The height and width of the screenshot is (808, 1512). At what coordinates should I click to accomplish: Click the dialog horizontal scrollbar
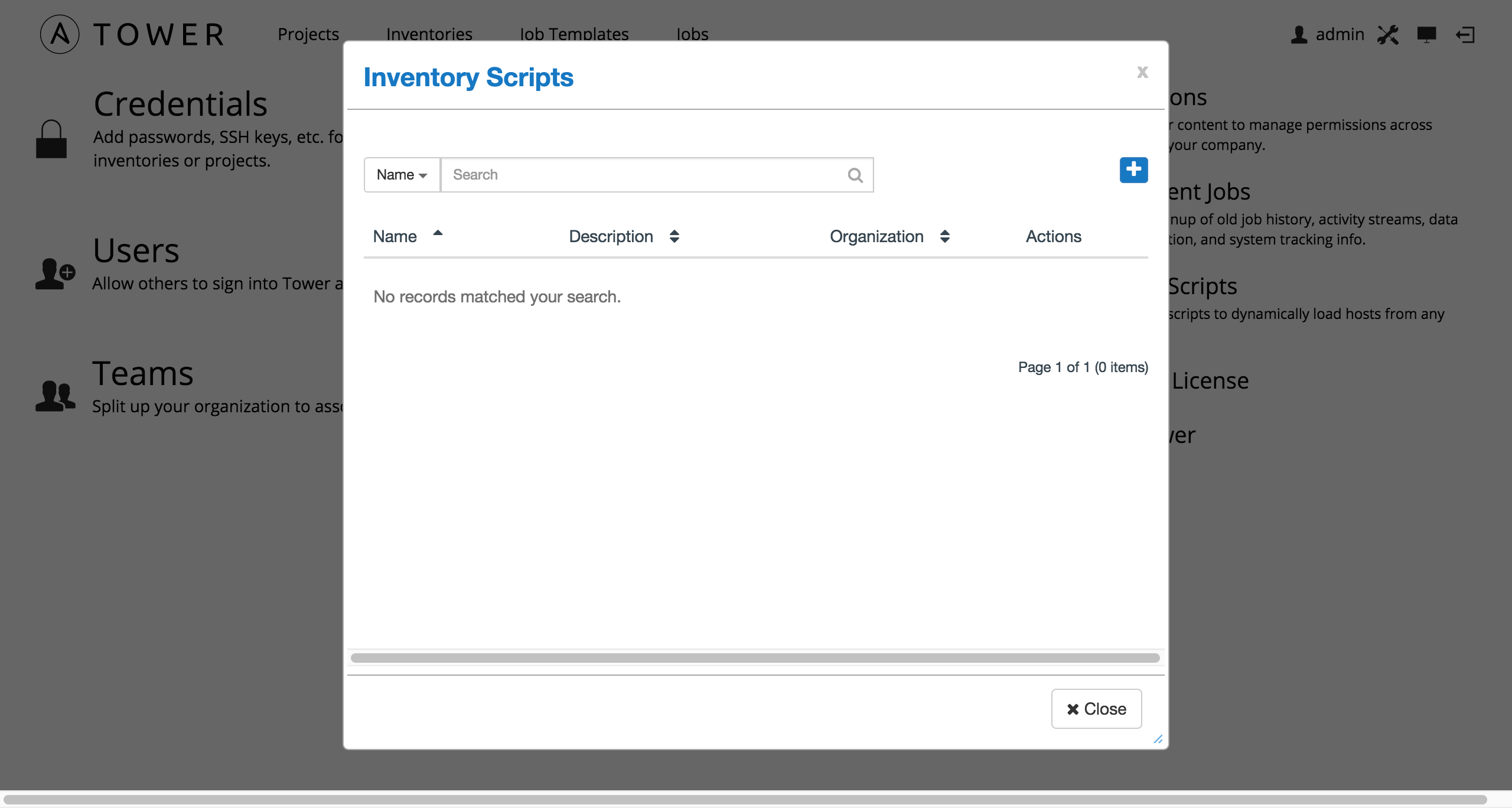coord(755,658)
